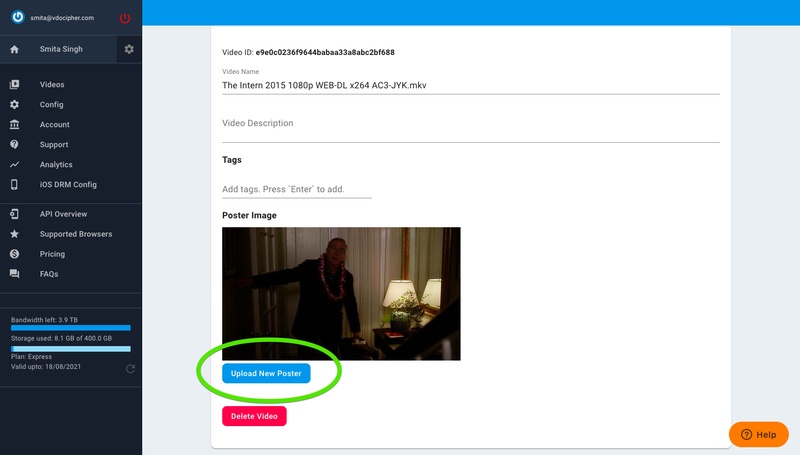
Task: Click the Add tags input field
Action: pos(296,189)
